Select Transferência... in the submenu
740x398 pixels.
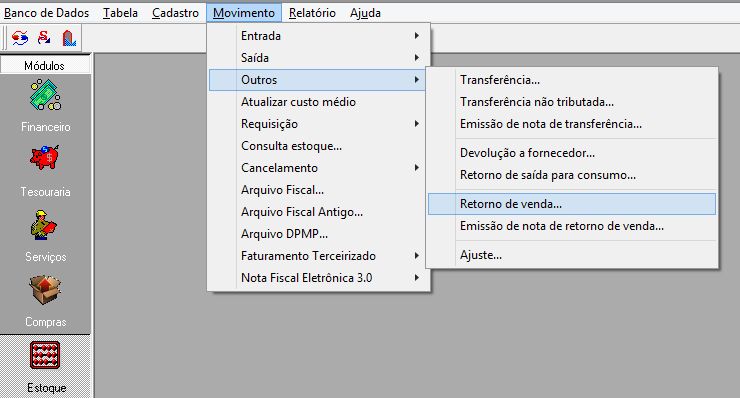[x=572, y=80]
